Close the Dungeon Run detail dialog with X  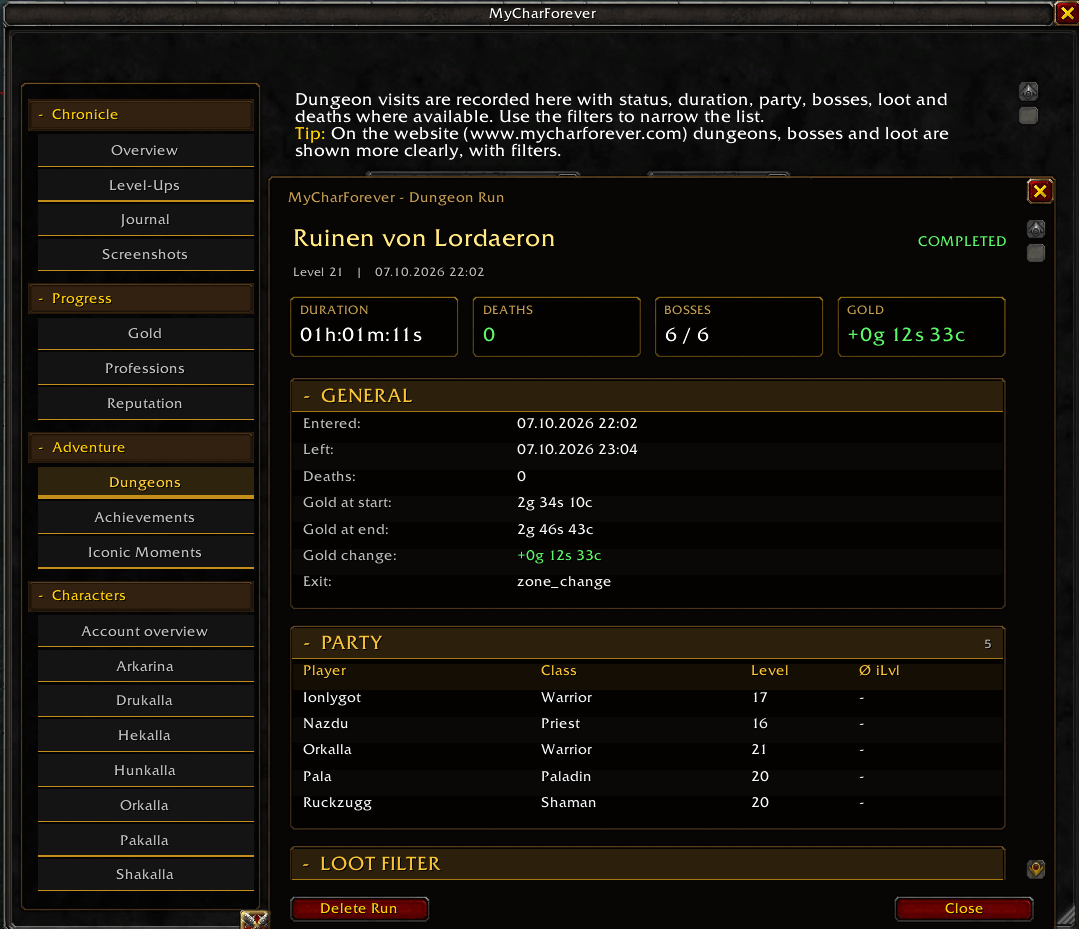[1040, 191]
